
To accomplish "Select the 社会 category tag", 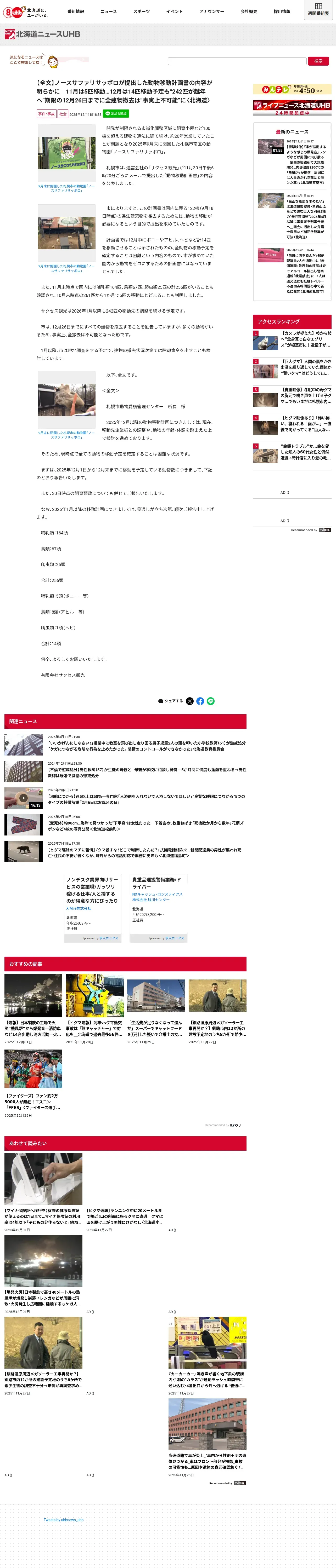I will coord(63,114).
